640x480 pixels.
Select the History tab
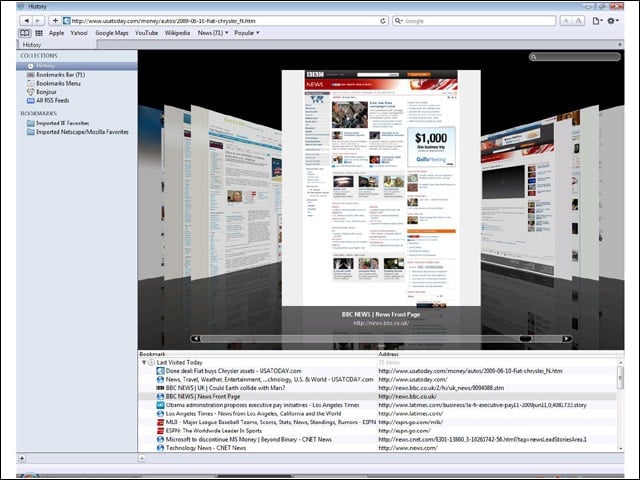[x=57, y=45]
